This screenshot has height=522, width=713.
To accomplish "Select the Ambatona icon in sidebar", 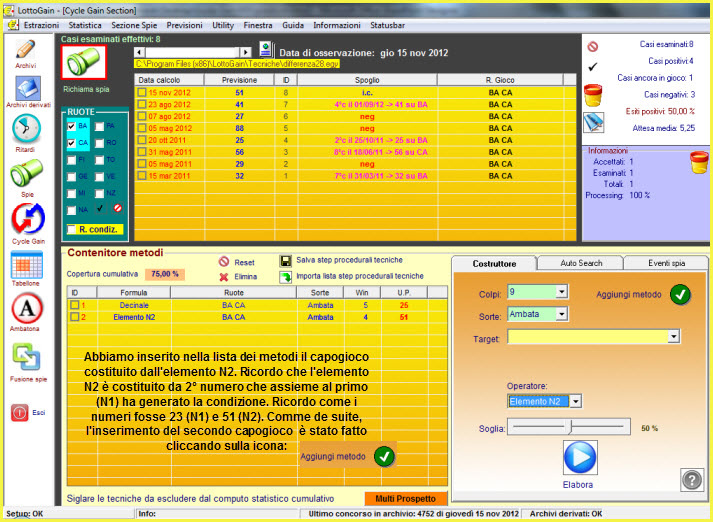I will pos(26,308).
